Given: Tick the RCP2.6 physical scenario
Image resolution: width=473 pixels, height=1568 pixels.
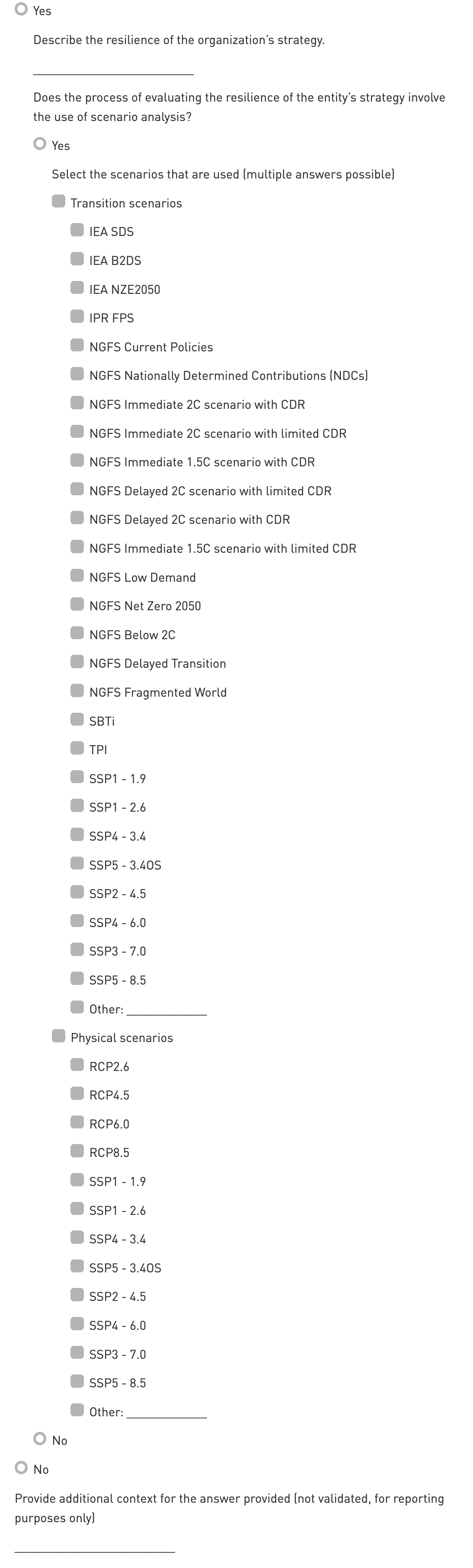Looking at the screenshot, I should coord(77,1064).
